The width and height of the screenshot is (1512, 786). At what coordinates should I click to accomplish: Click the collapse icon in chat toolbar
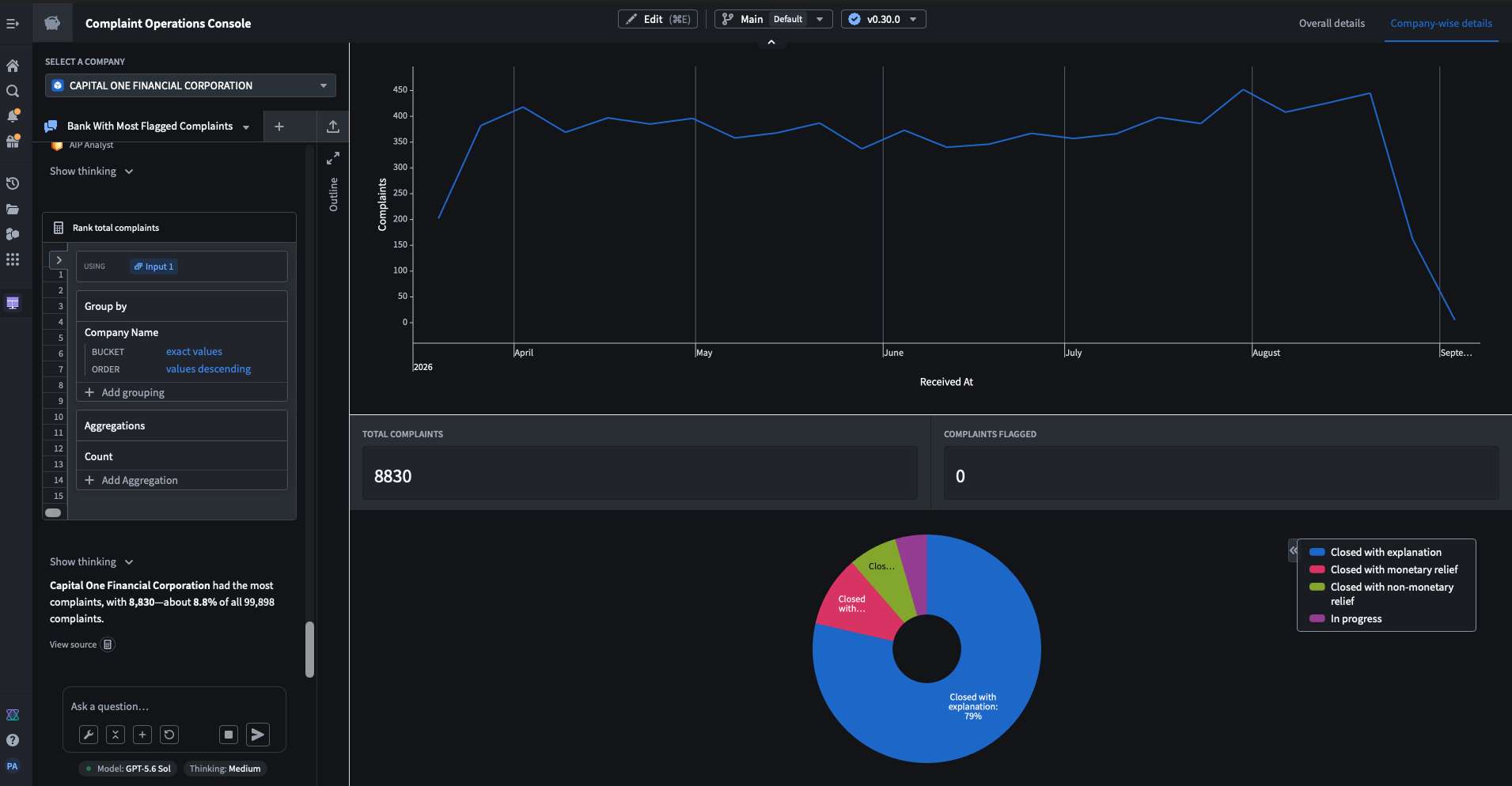point(116,735)
